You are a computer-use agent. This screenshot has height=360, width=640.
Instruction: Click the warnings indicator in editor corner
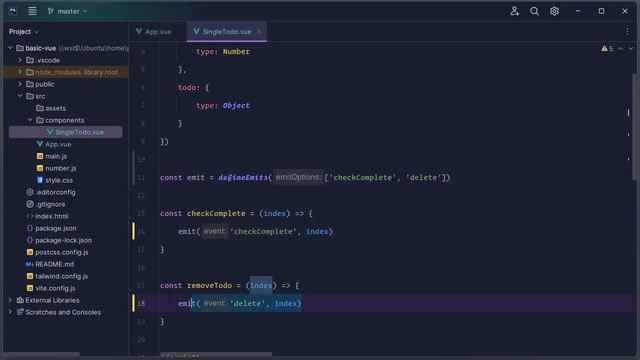point(607,49)
